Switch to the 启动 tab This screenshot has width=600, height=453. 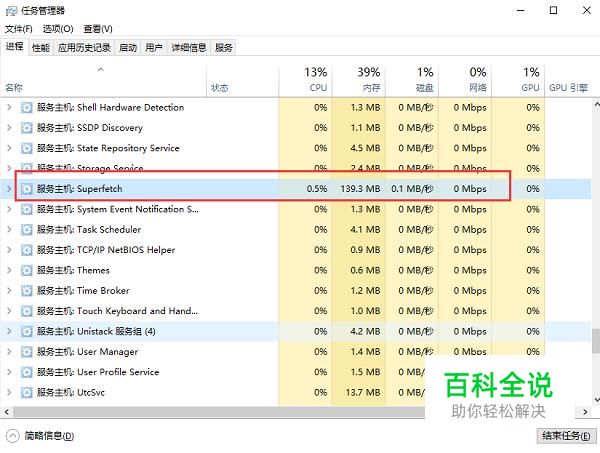(128, 48)
